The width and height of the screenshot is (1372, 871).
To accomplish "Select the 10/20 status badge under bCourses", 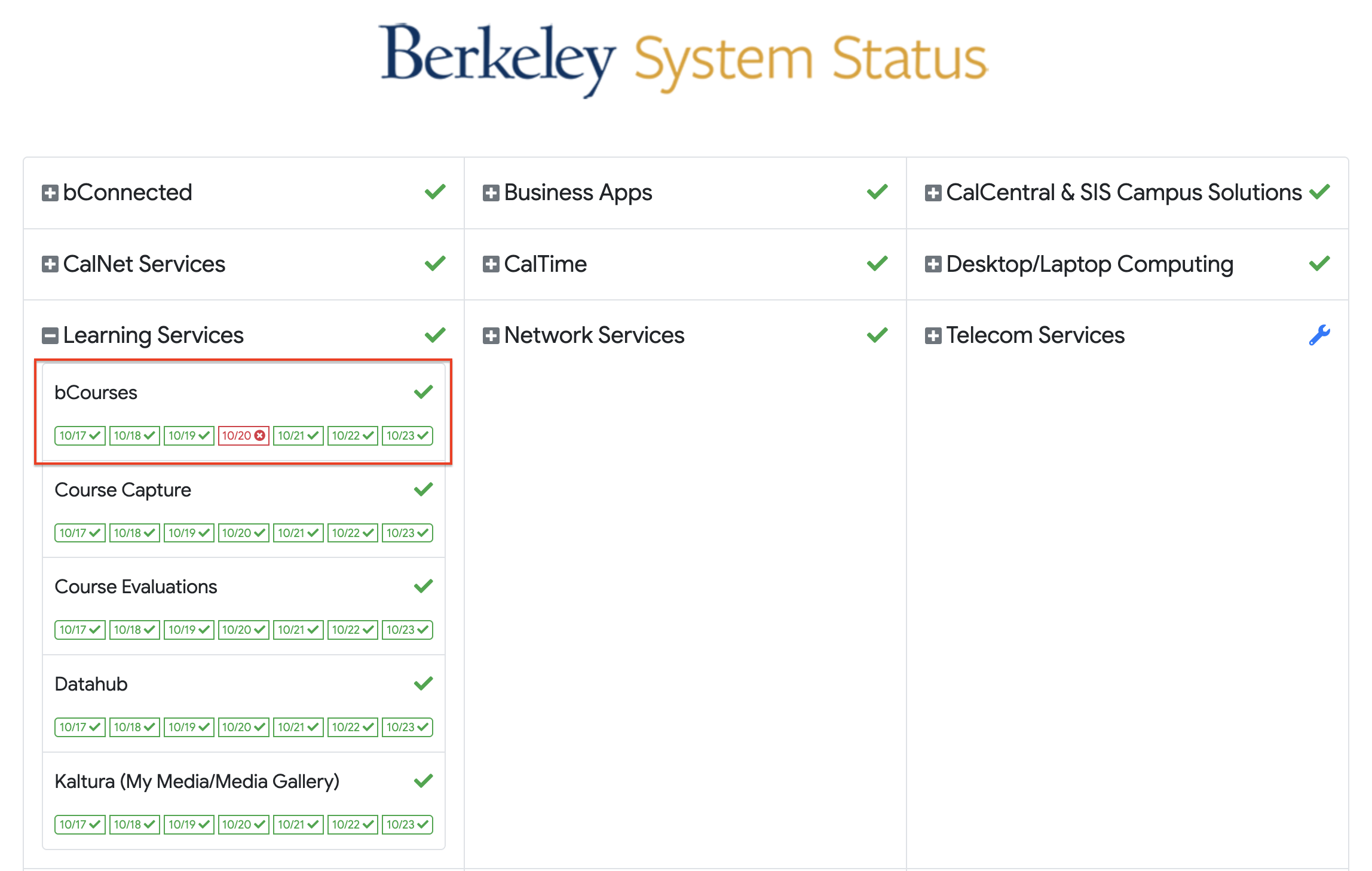I will (243, 436).
